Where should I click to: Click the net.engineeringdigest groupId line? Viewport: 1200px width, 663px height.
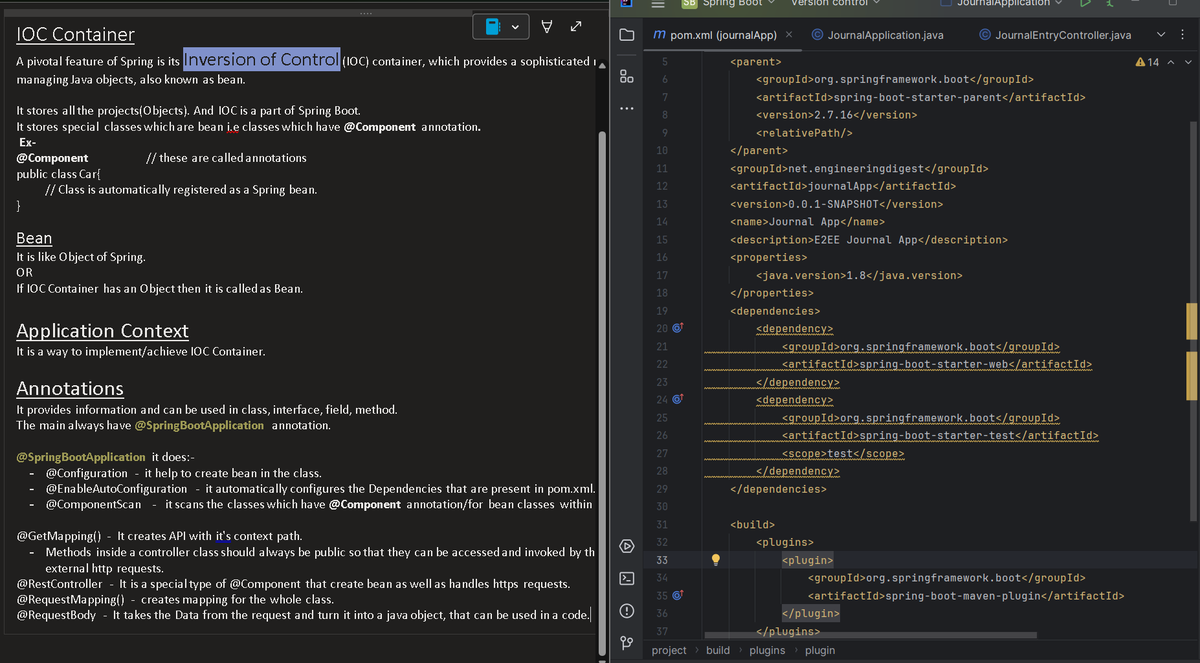[x=859, y=169]
